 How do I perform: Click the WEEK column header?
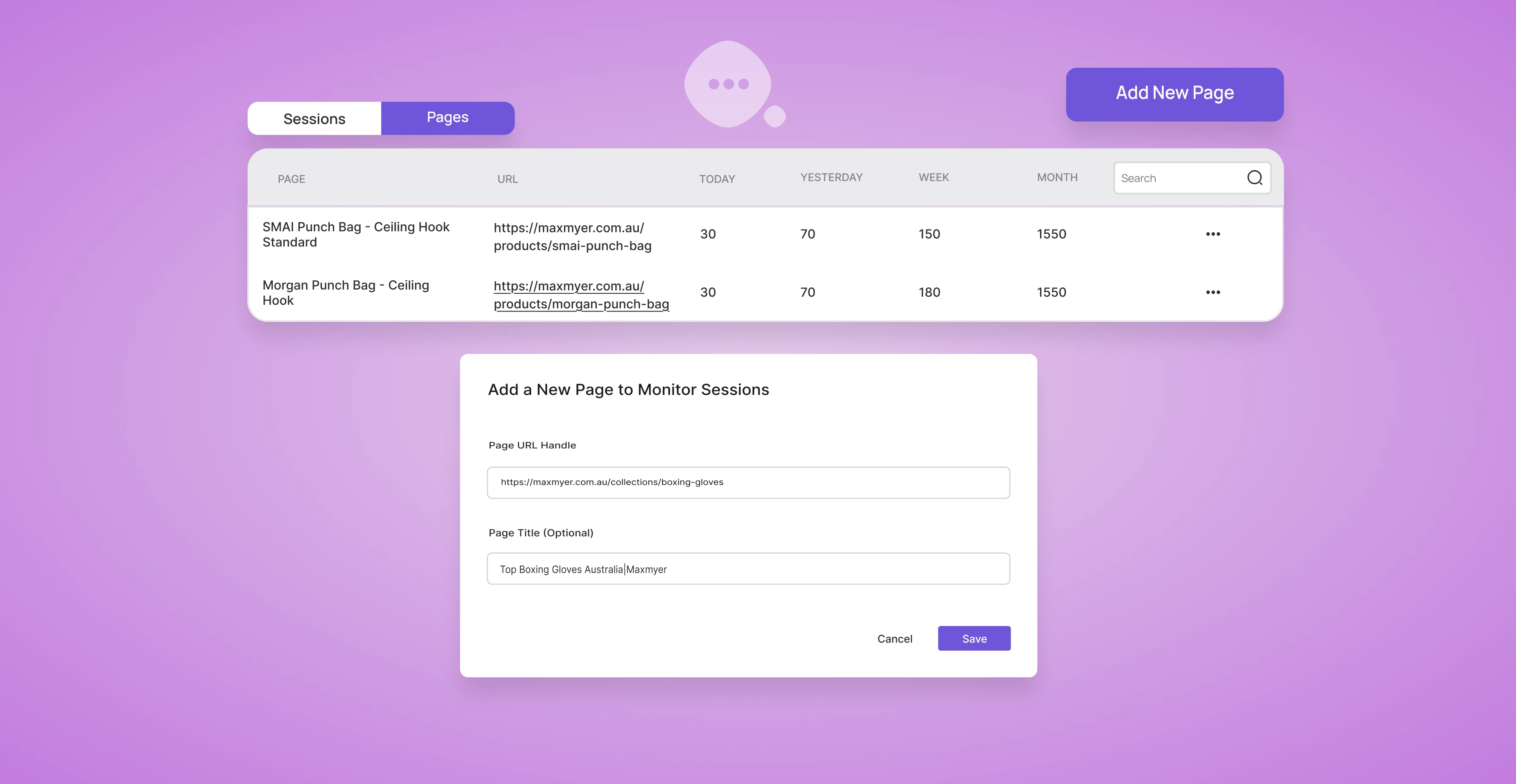[933, 177]
